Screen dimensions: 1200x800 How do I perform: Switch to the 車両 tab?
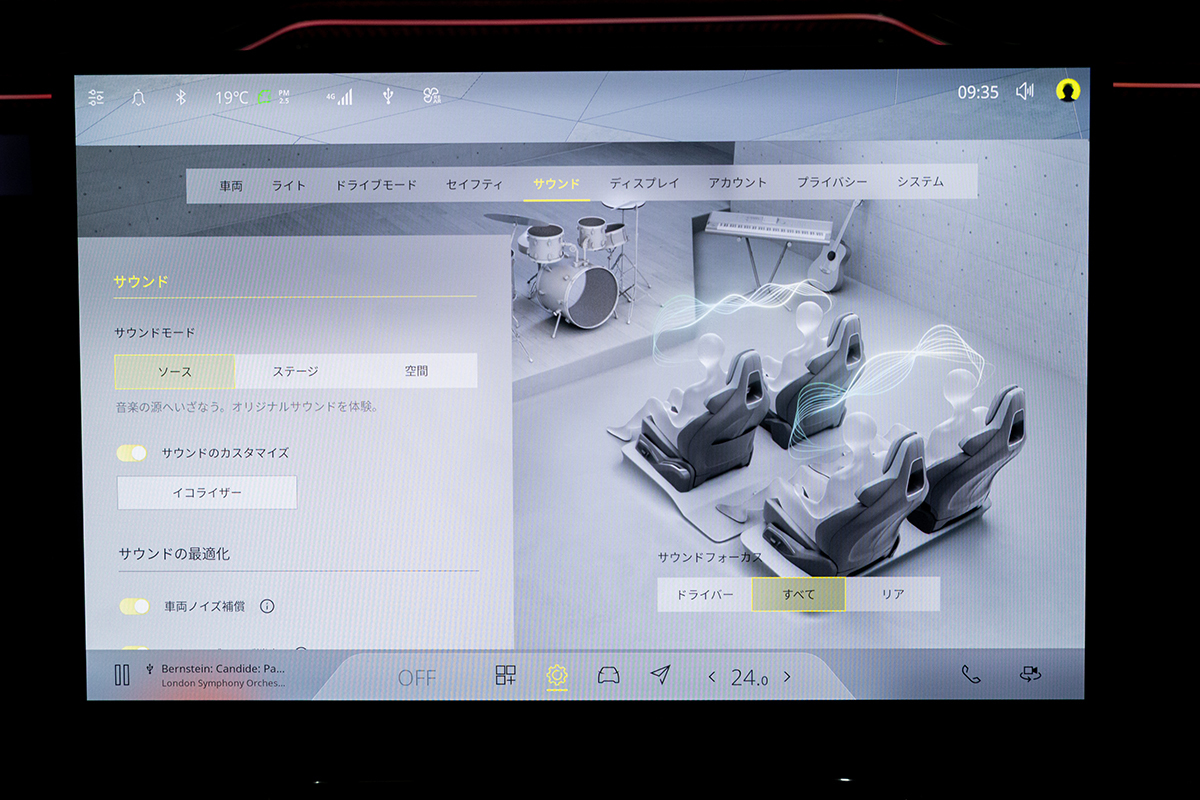[x=231, y=185]
